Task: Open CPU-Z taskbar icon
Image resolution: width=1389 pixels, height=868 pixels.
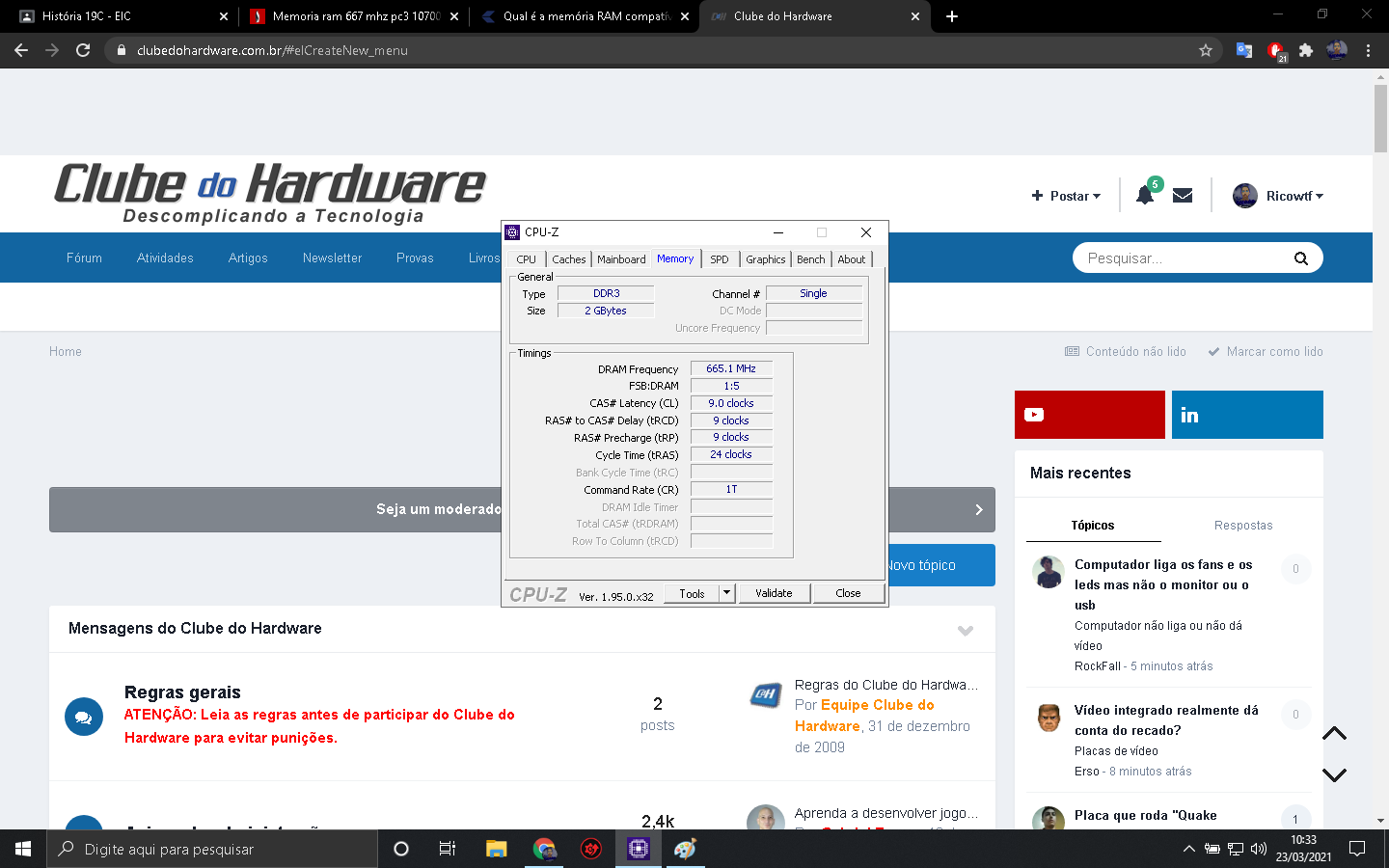Action: pos(638,849)
